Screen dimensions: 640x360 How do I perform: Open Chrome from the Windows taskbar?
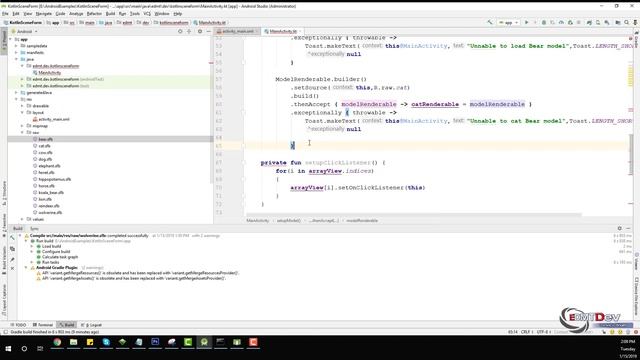point(57,342)
